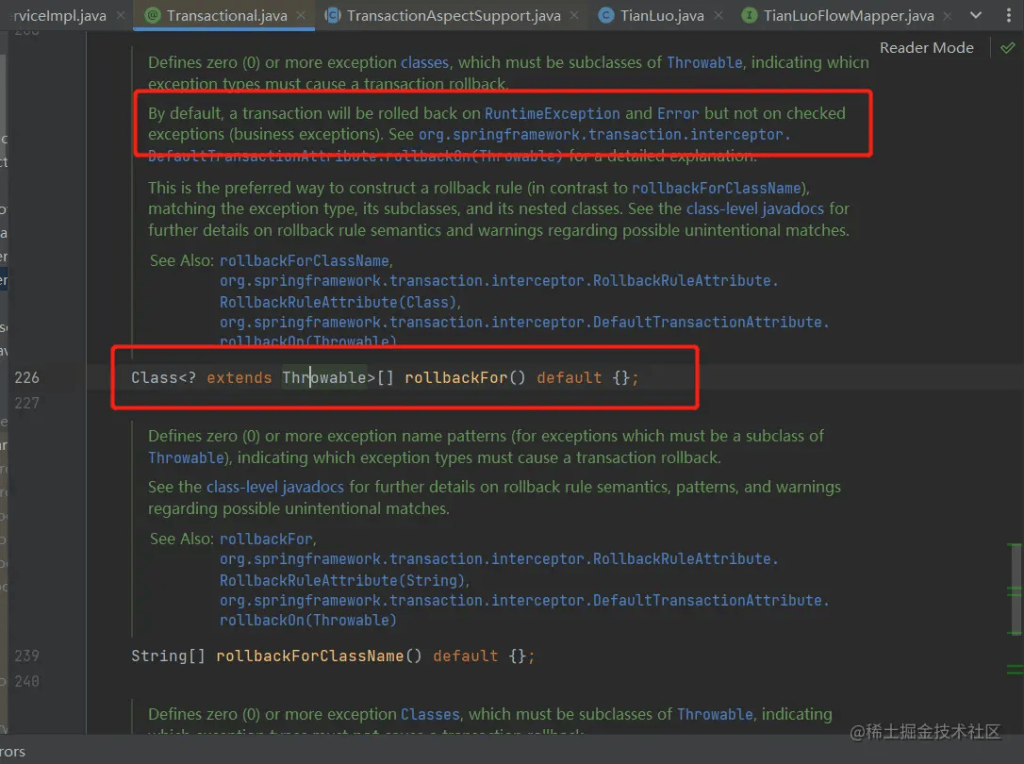Toggle Reader Mode in the editor
The width and height of the screenshot is (1024, 764).
click(x=926, y=48)
